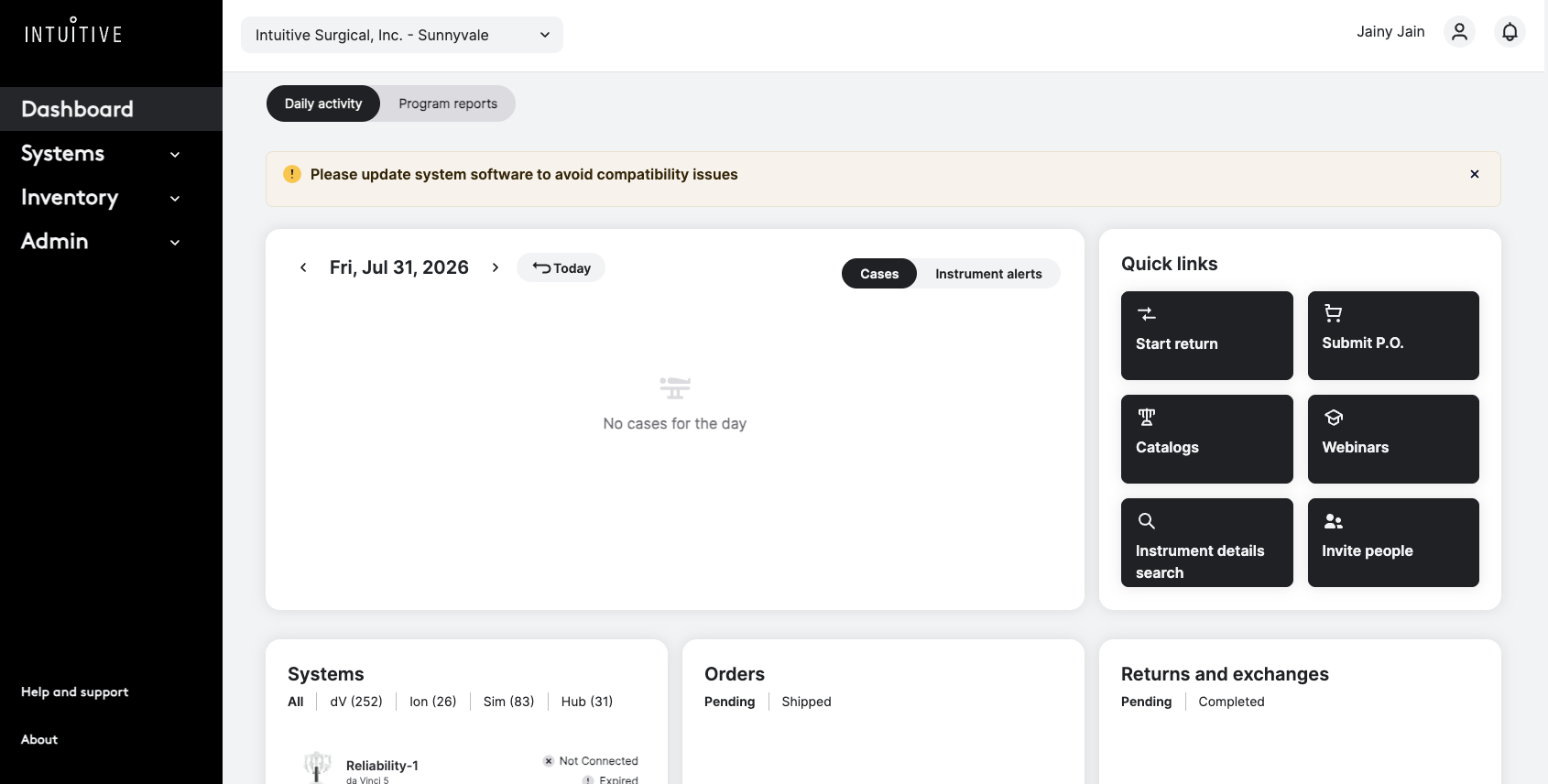Viewport: 1548px width, 784px height.
Task: Show Shipped orders
Action: point(806,702)
